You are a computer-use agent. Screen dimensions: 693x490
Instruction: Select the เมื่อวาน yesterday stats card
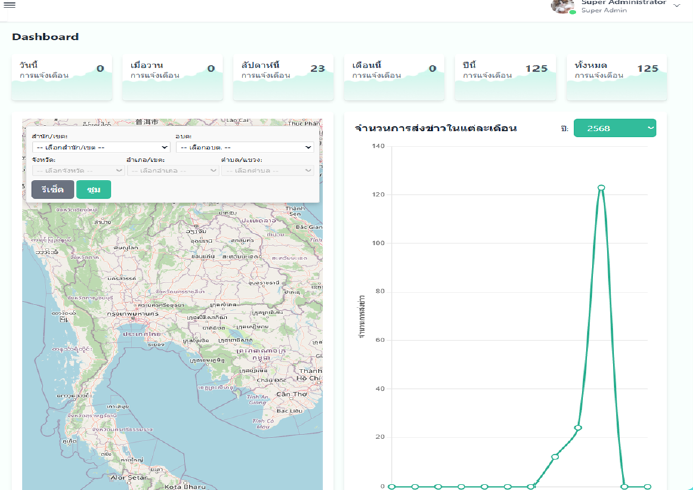coord(172,77)
